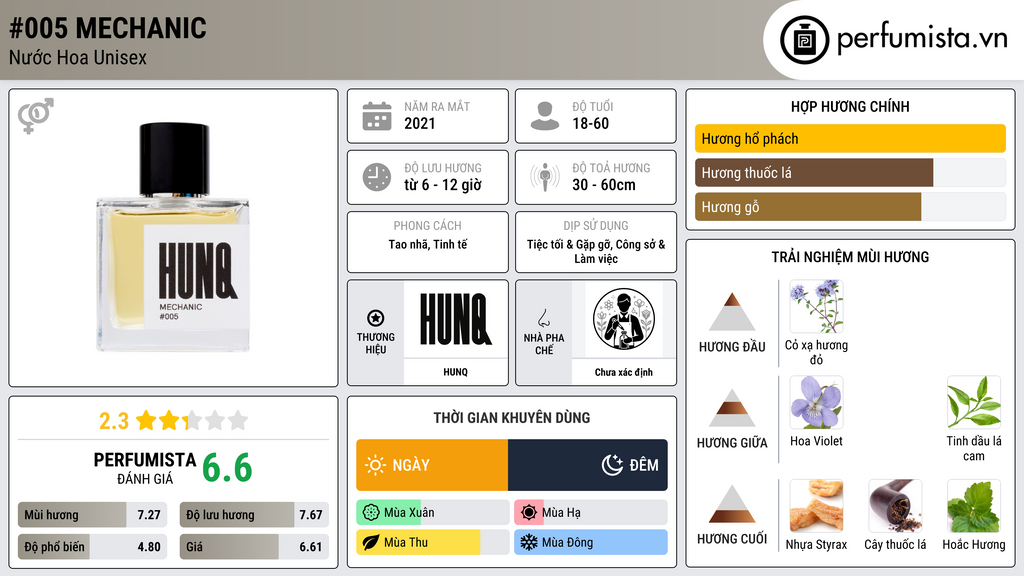Click the Cây thuốc lá note image
Screen dimensions: 1024x576
point(895,506)
